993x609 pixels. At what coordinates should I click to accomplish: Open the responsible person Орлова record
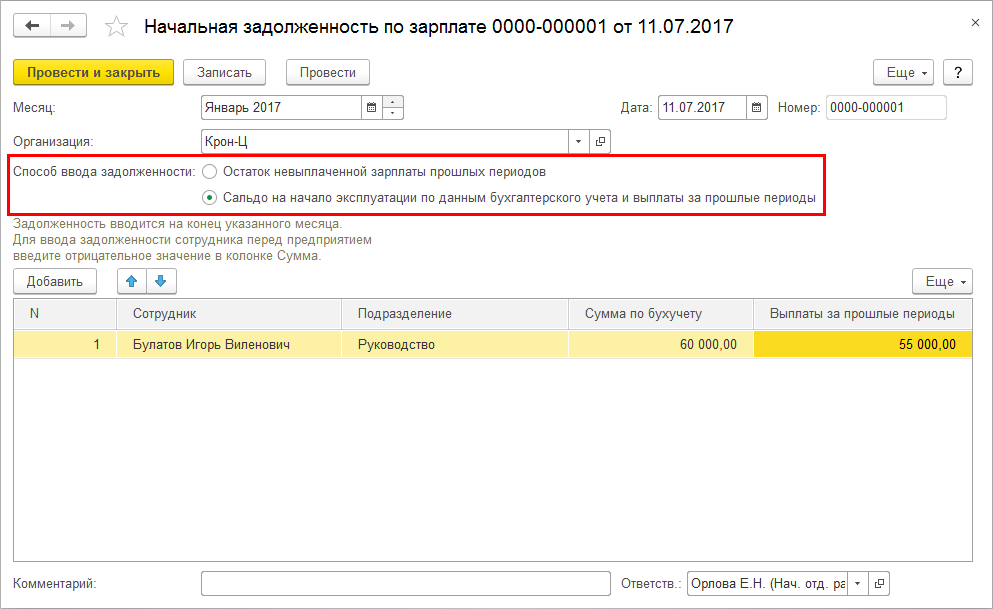879,584
